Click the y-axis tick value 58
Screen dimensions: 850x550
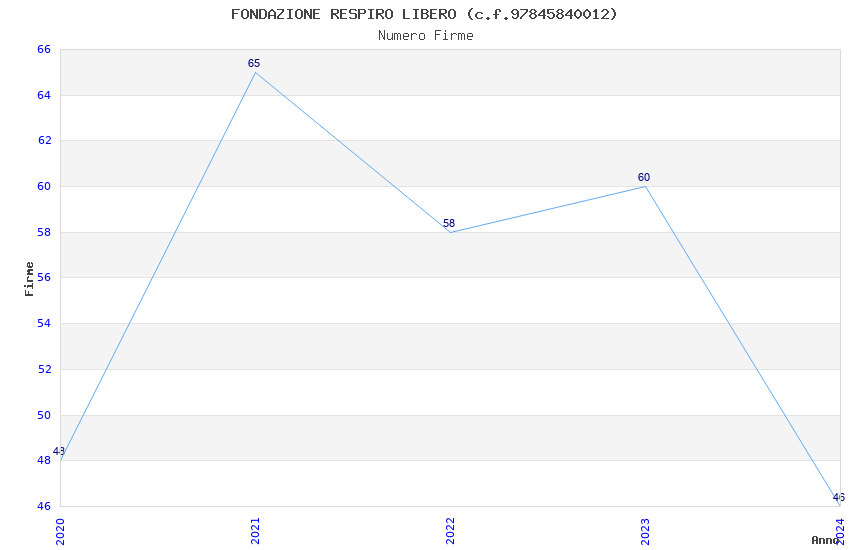click(44, 232)
